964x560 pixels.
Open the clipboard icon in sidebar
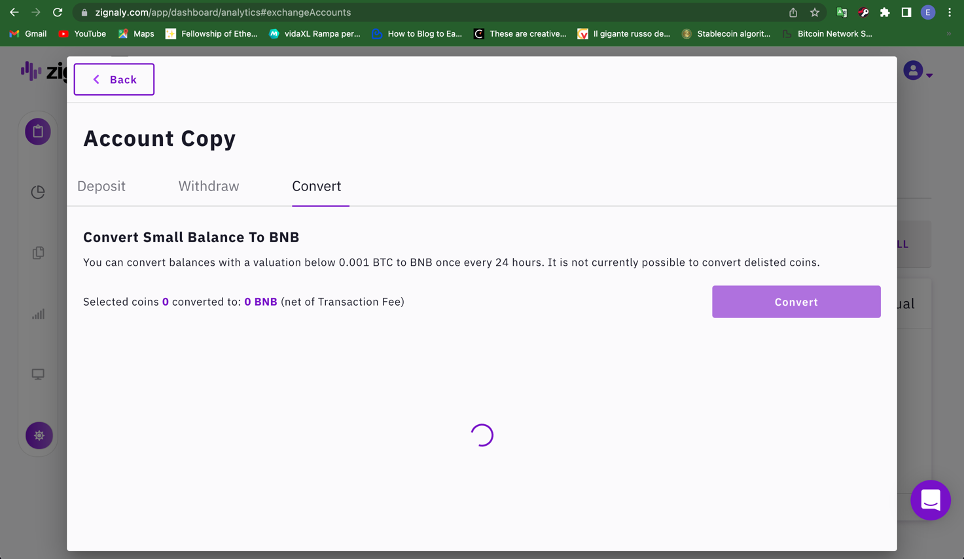click(x=38, y=132)
